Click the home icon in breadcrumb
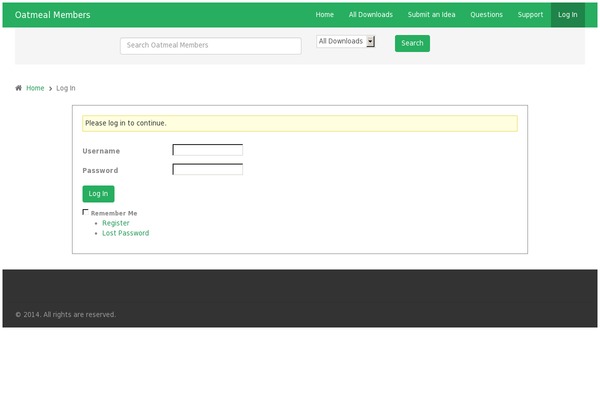 coord(18,88)
